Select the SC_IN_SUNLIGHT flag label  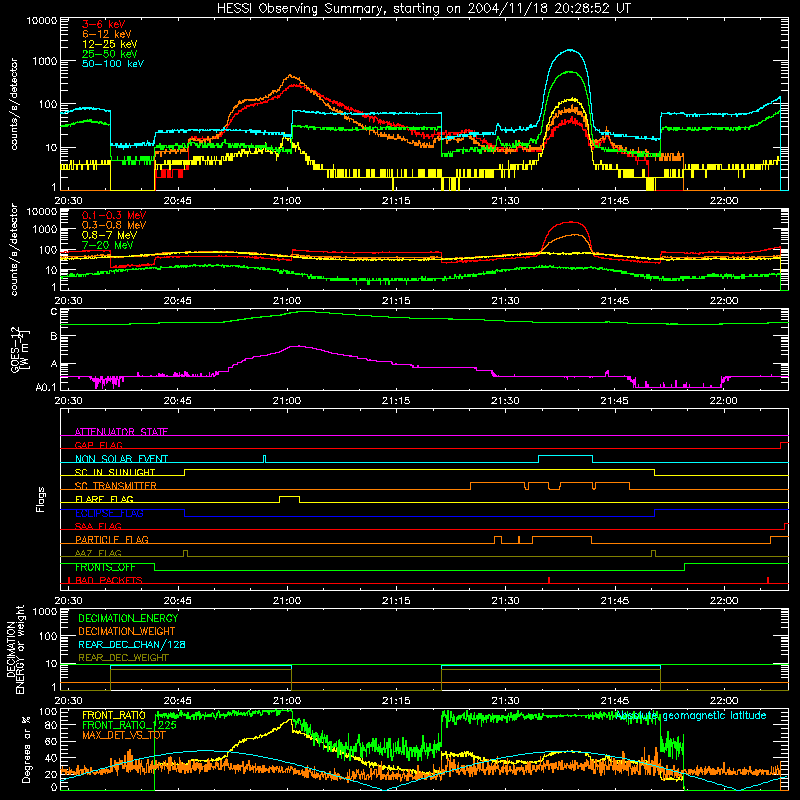point(115,472)
